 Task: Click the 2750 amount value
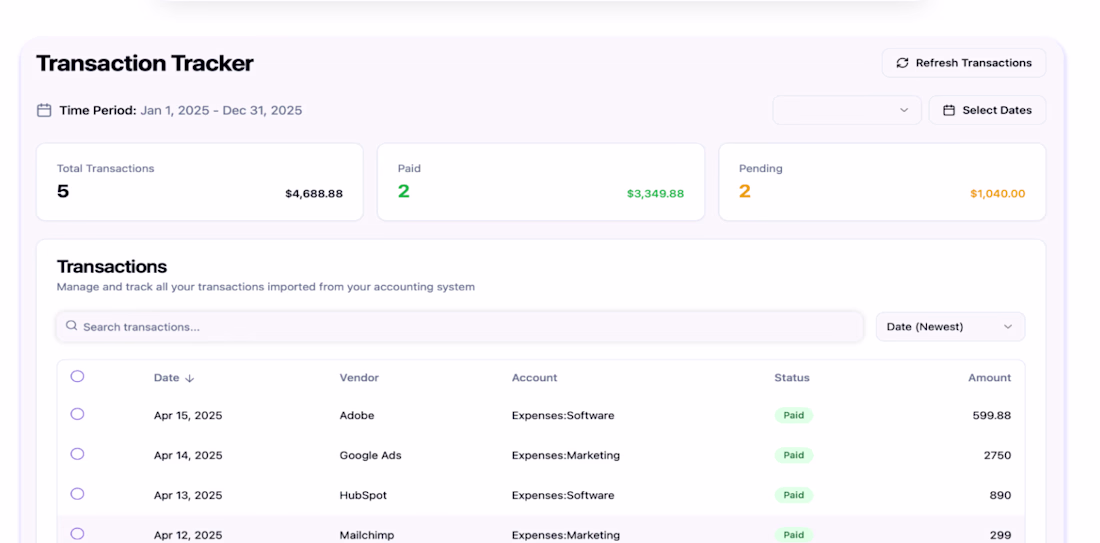click(998, 455)
